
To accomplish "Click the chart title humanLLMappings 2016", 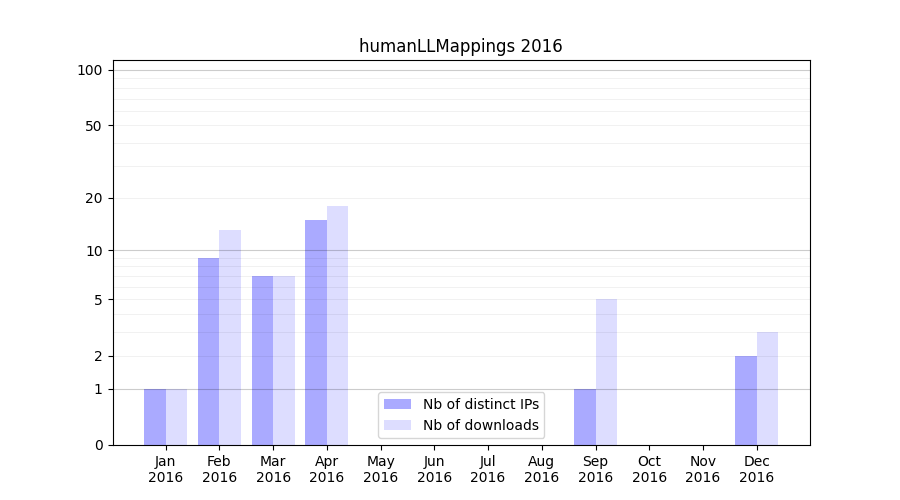I will (x=460, y=46).
